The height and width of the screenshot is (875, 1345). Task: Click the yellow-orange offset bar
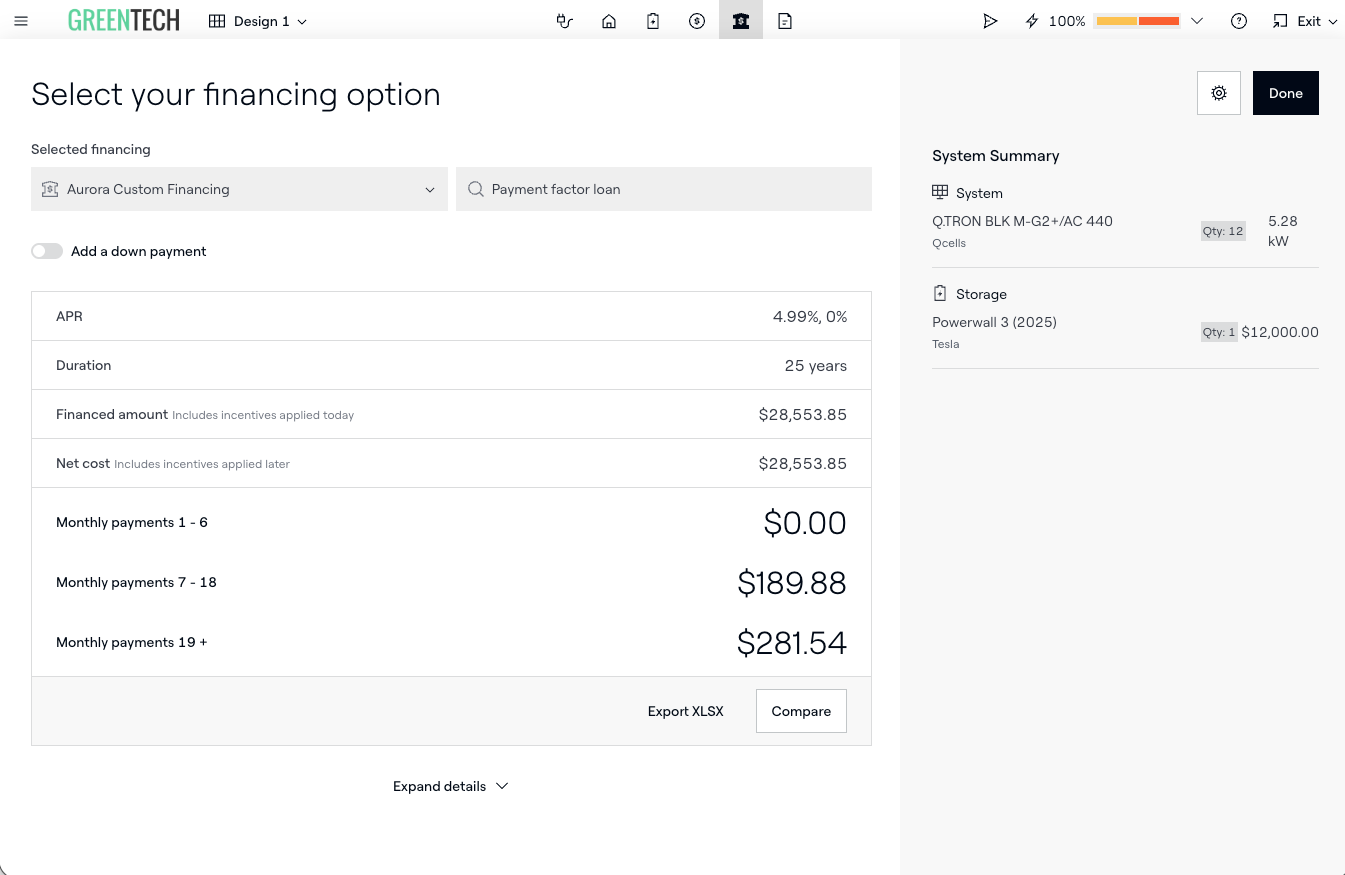(x=1138, y=21)
